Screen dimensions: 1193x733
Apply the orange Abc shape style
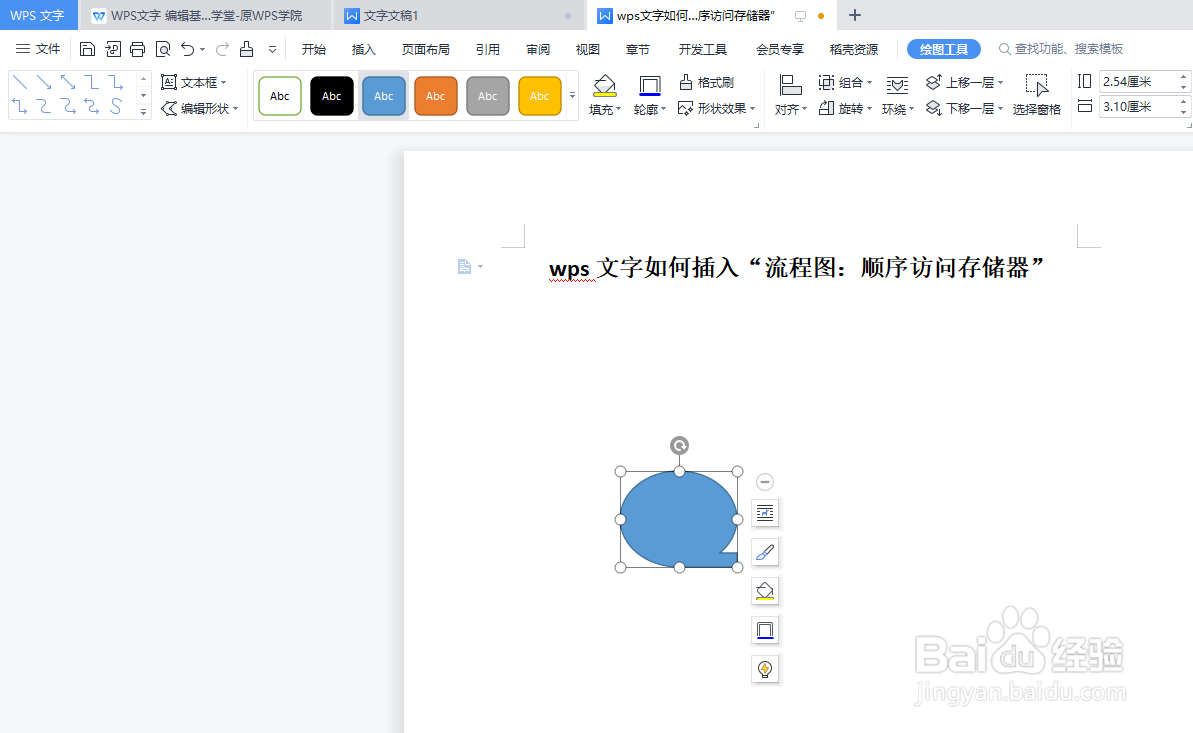point(435,96)
